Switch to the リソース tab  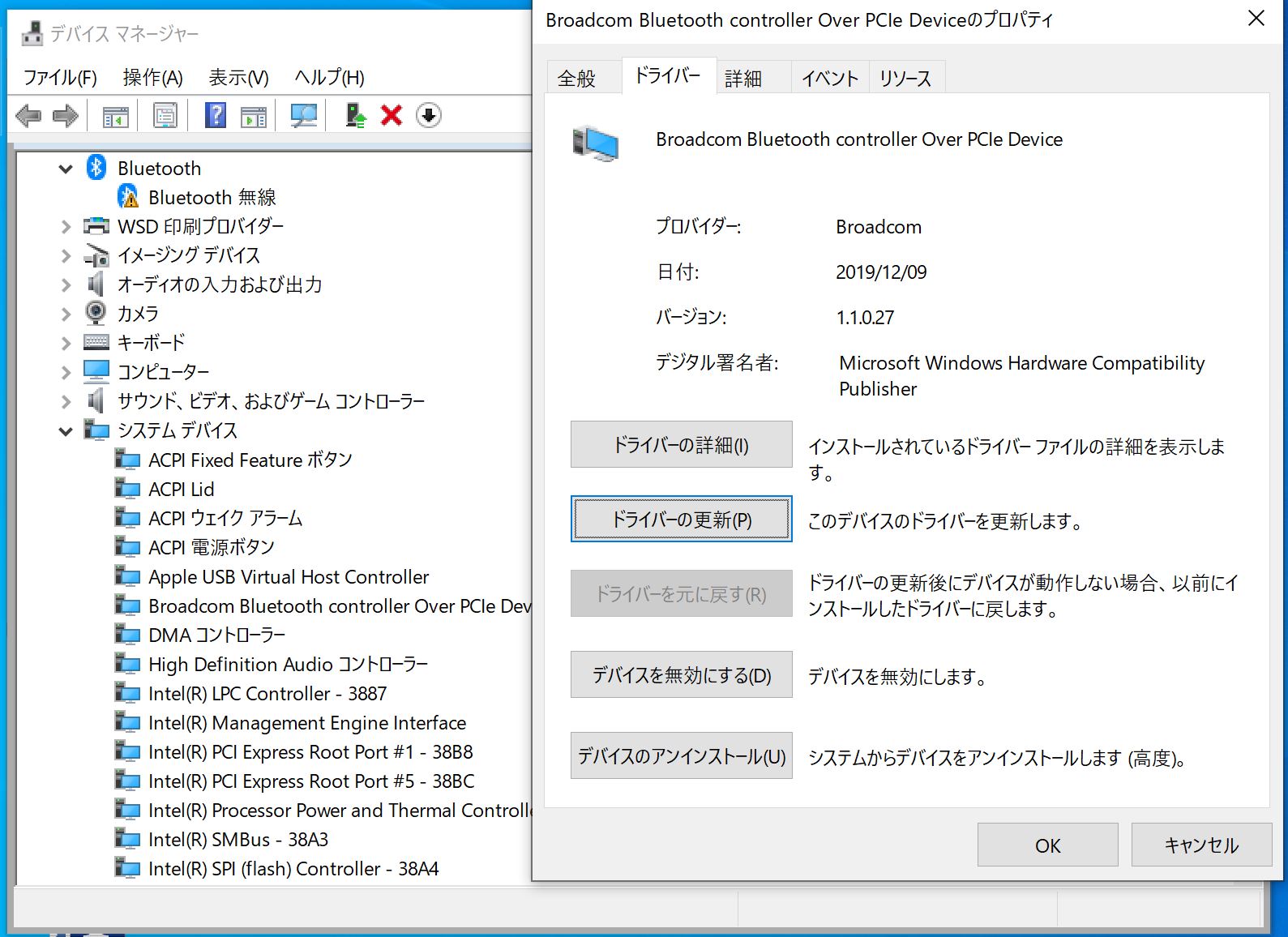tap(905, 78)
